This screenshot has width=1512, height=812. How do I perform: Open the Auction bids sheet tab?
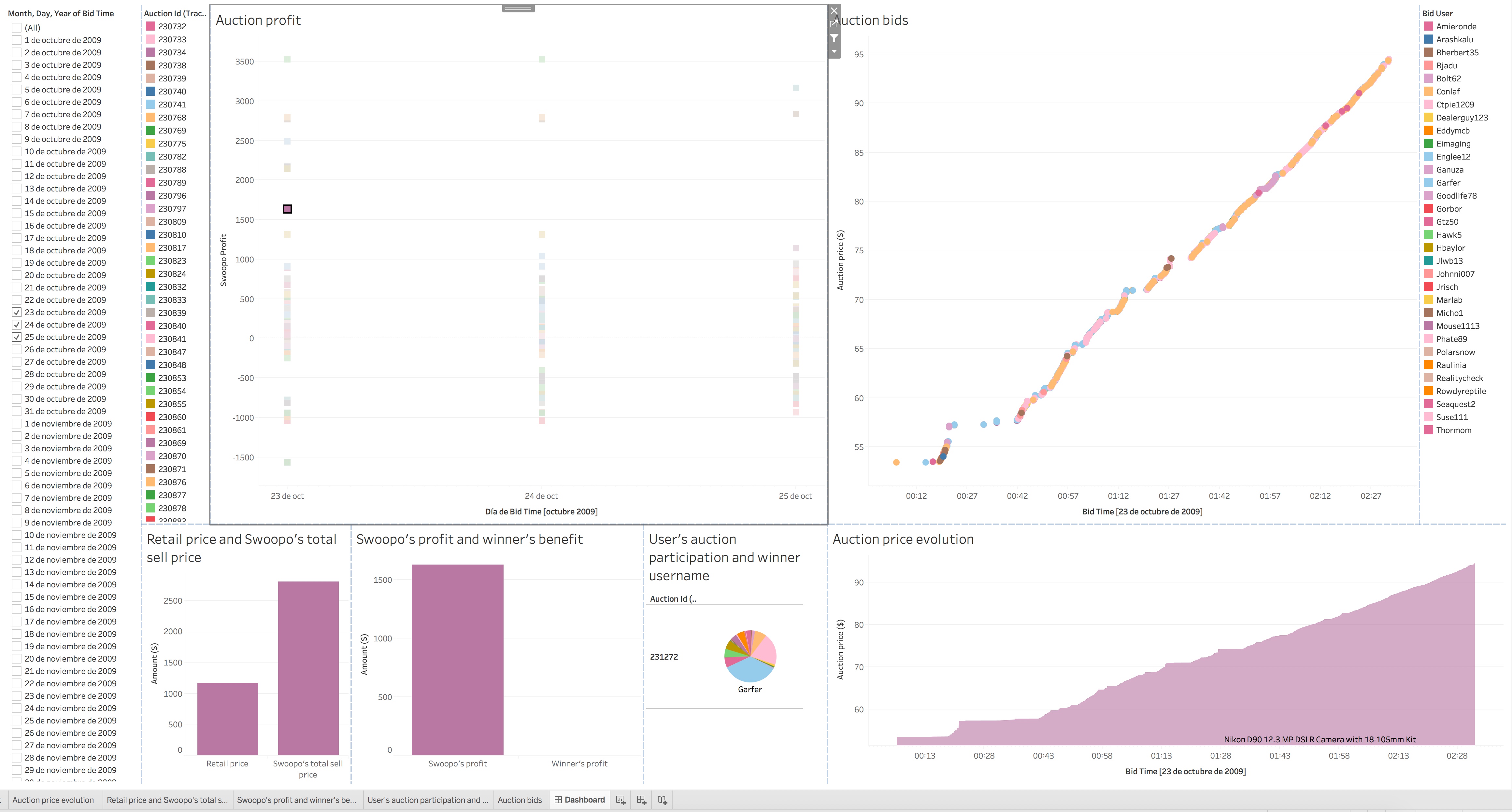pyautogui.click(x=520, y=800)
